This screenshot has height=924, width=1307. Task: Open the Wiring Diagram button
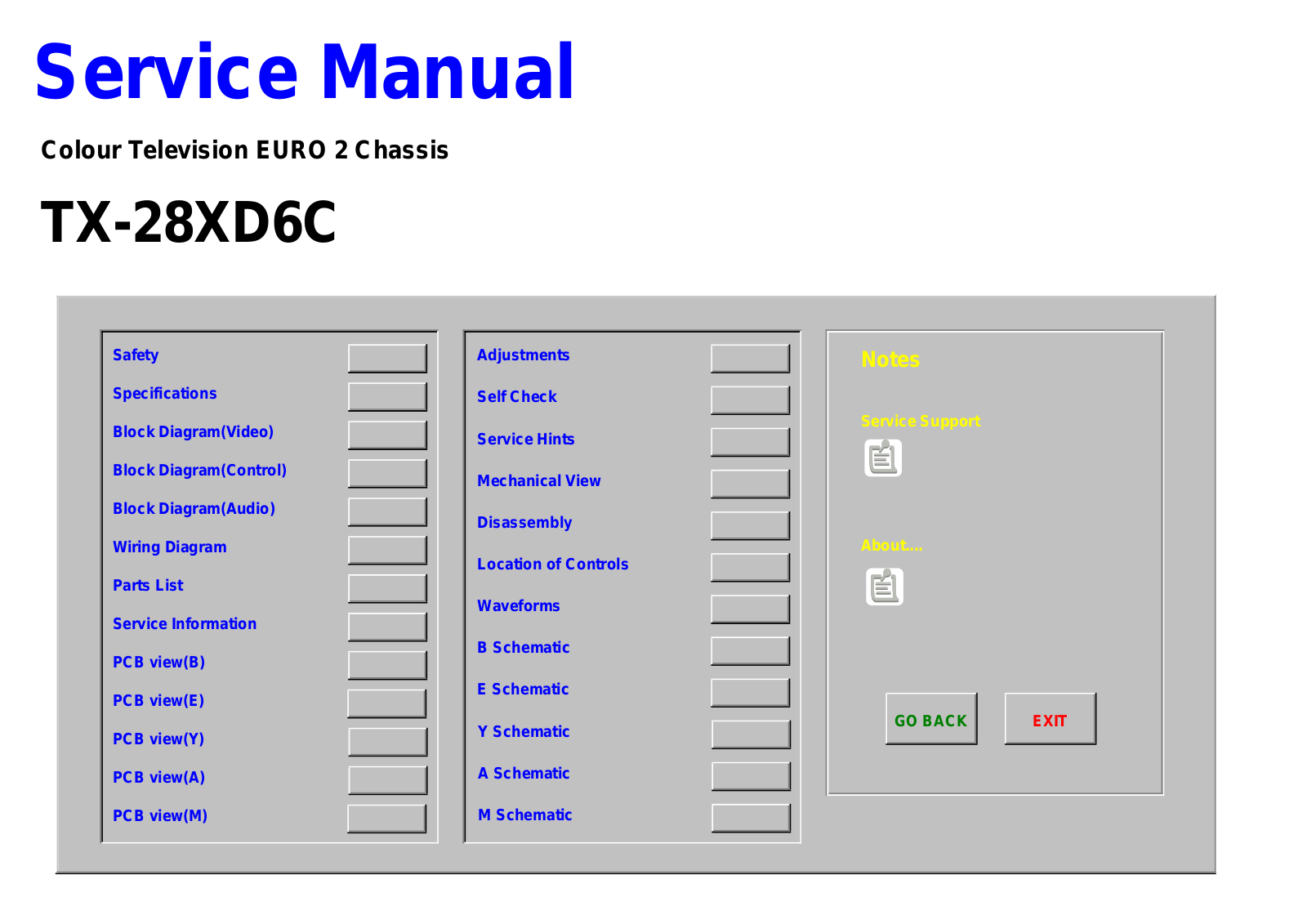coord(387,550)
